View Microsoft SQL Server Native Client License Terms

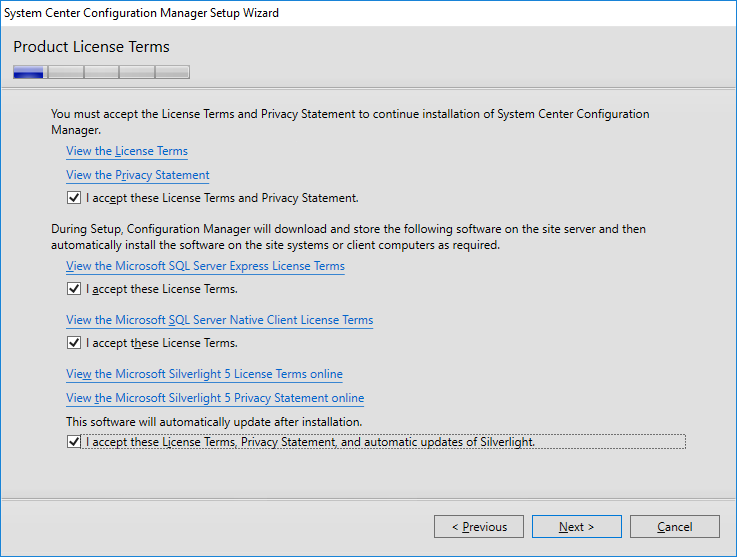point(220,320)
